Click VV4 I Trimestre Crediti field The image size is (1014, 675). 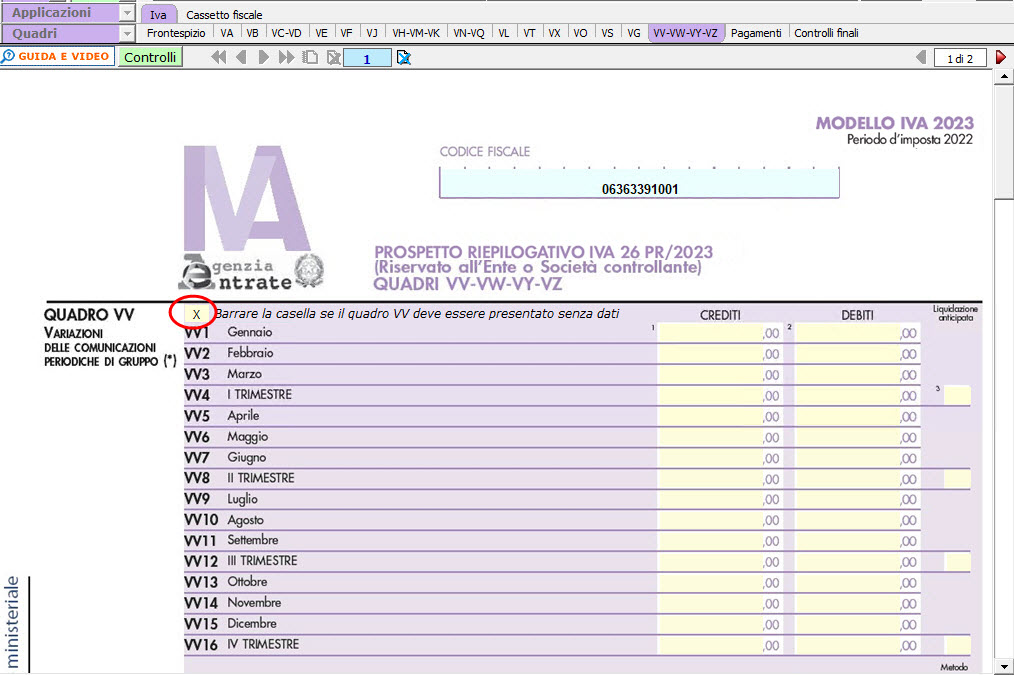[720, 395]
